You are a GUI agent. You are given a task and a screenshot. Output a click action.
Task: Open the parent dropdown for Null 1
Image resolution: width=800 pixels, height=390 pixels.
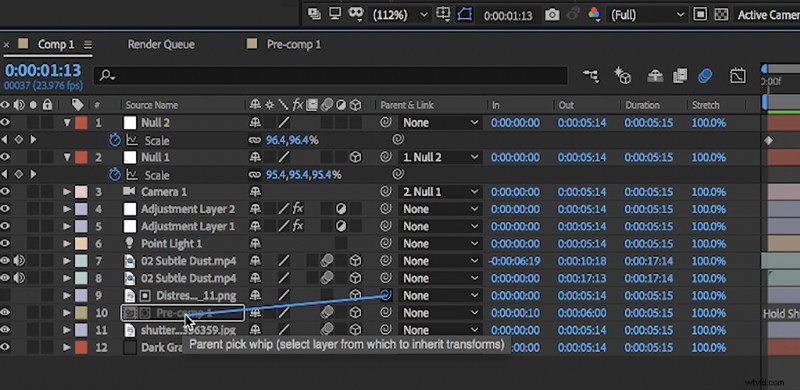440,157
